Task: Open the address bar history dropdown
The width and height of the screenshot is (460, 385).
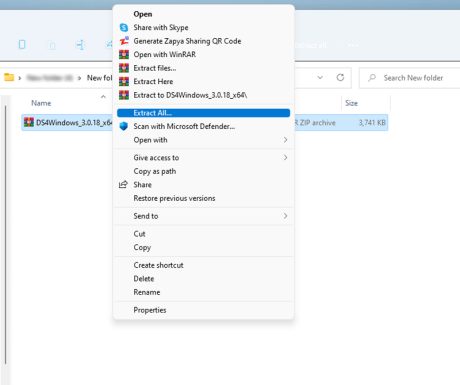Action: point(320,78)
